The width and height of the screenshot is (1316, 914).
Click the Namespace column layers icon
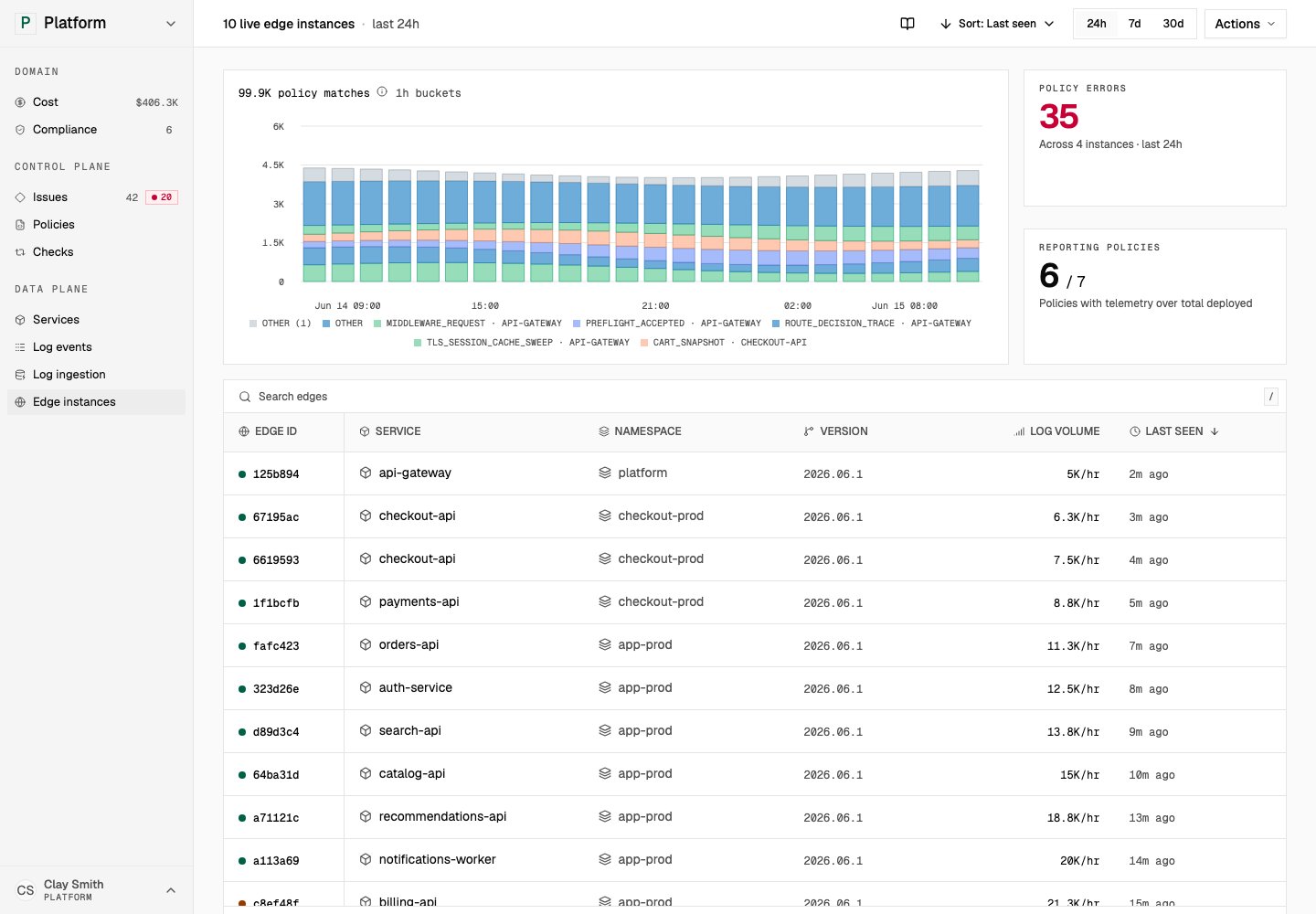(604, 431)
